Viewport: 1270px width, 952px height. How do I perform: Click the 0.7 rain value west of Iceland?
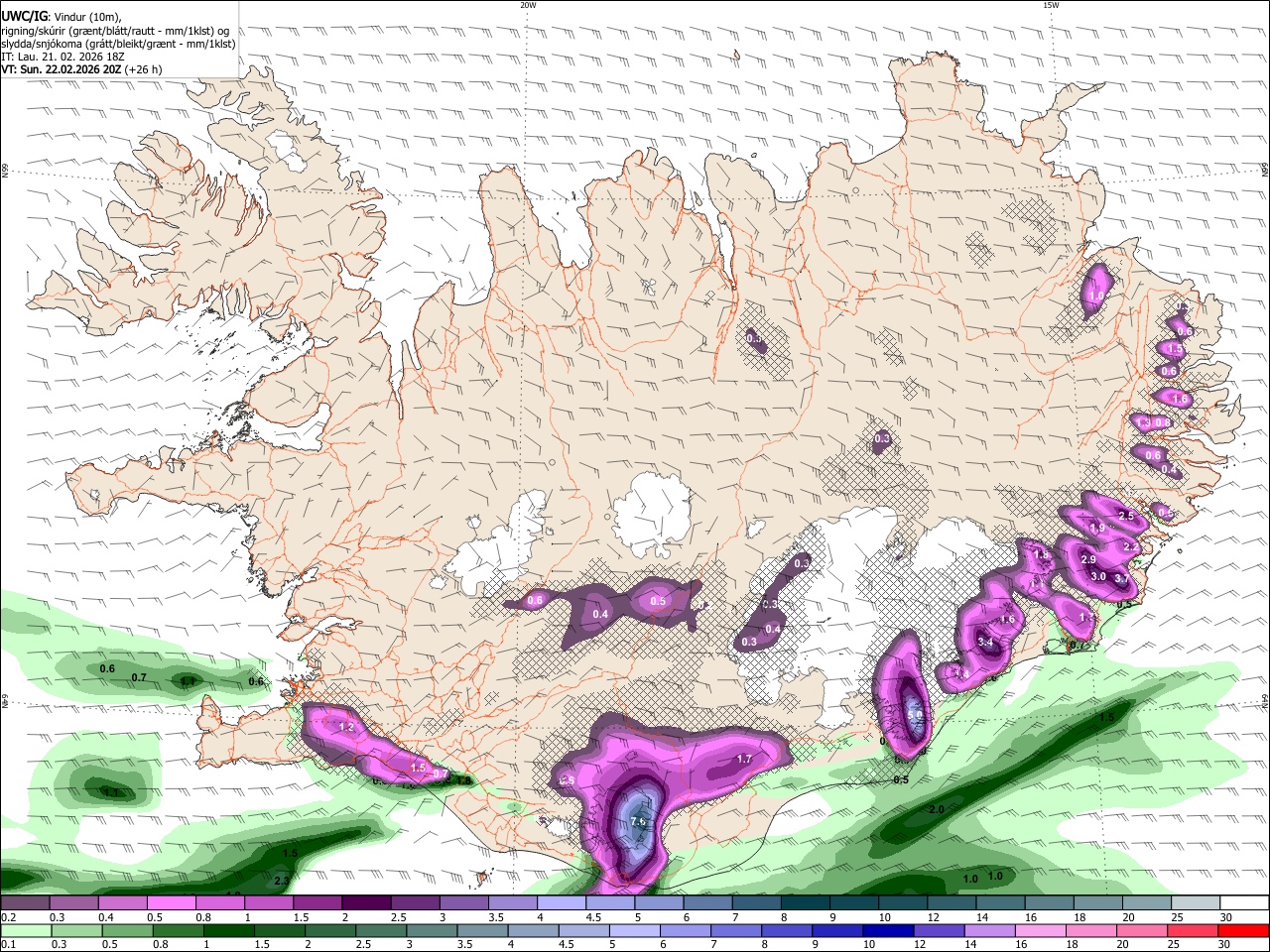pyautogui.click(x=139, y=678)
